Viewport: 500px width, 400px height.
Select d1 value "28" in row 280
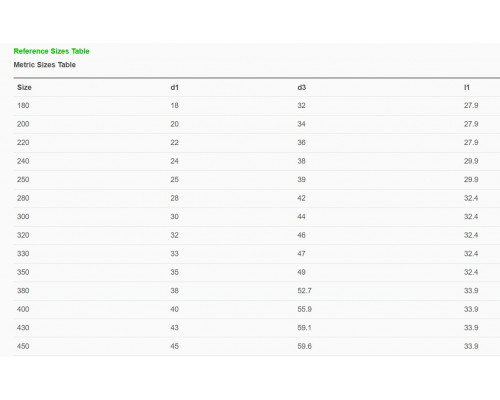[x=175, y=198]
